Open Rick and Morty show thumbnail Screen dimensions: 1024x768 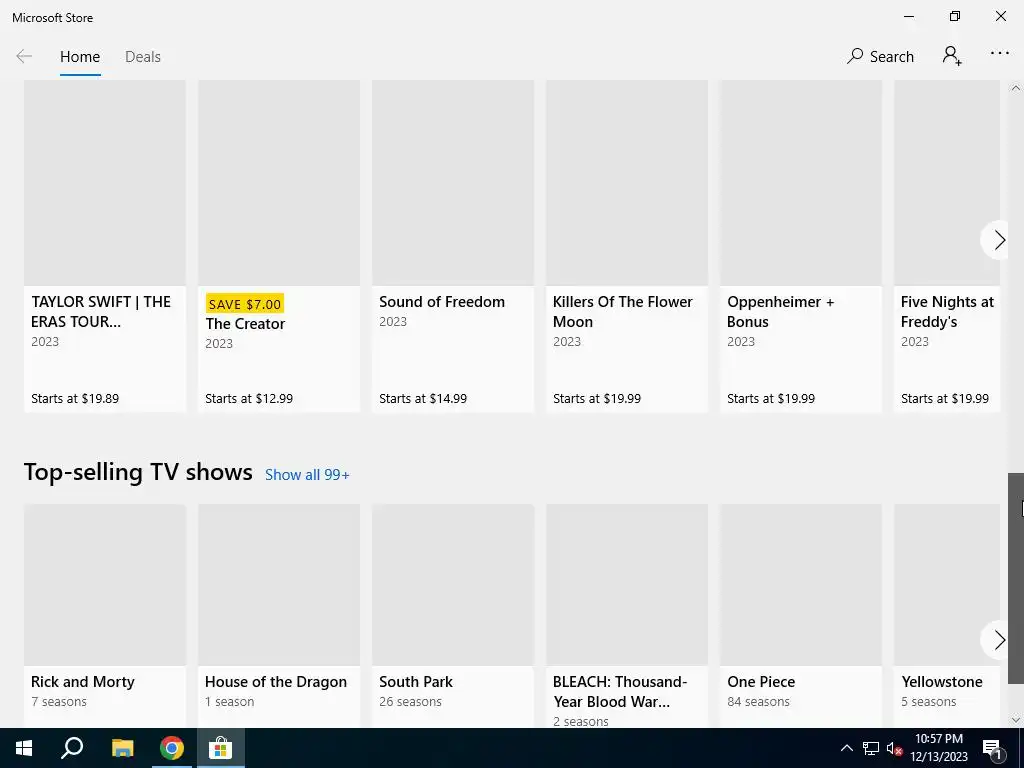[x=104, y=584]
